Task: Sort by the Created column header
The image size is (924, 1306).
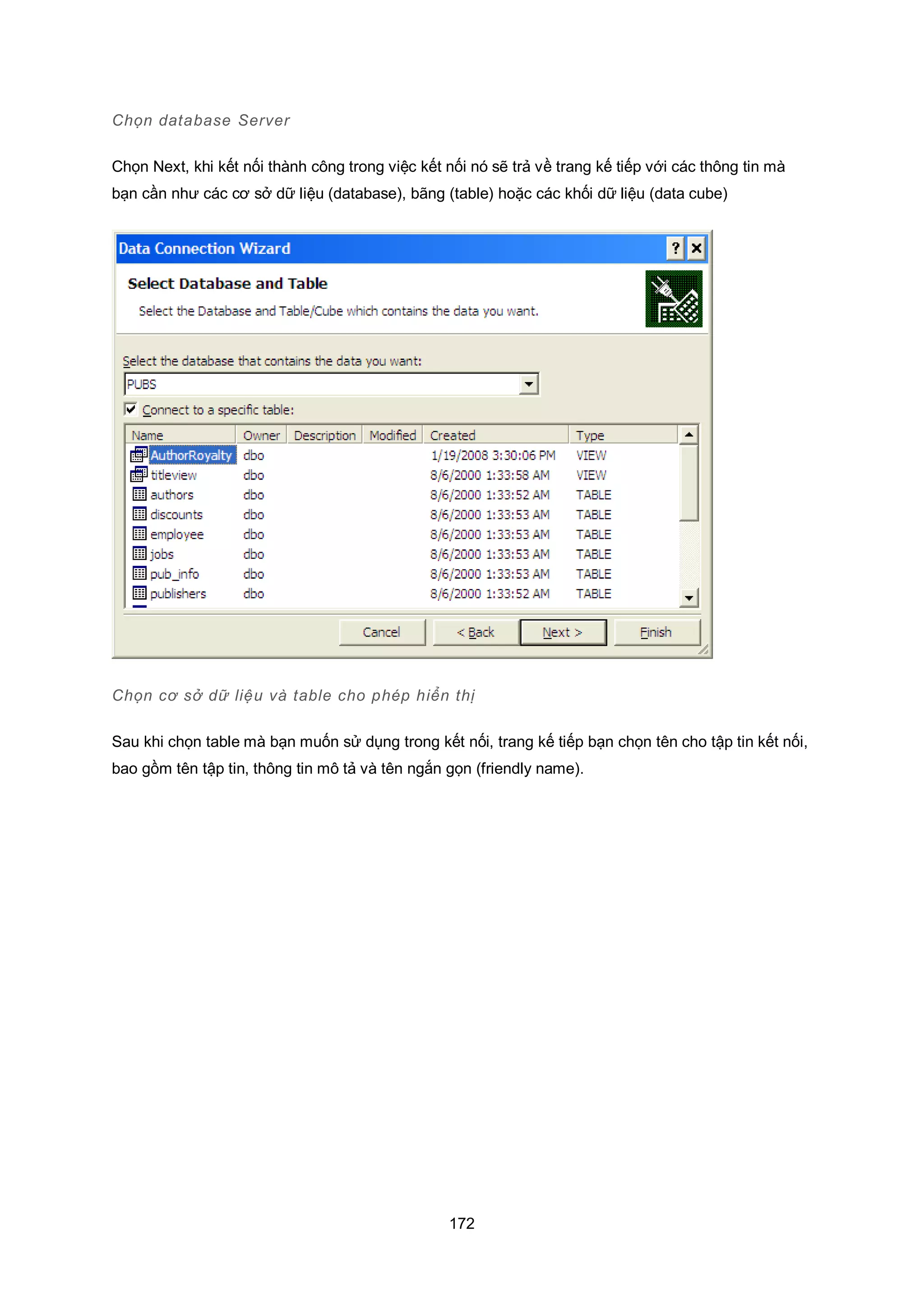Action: (x=495, y=435)
